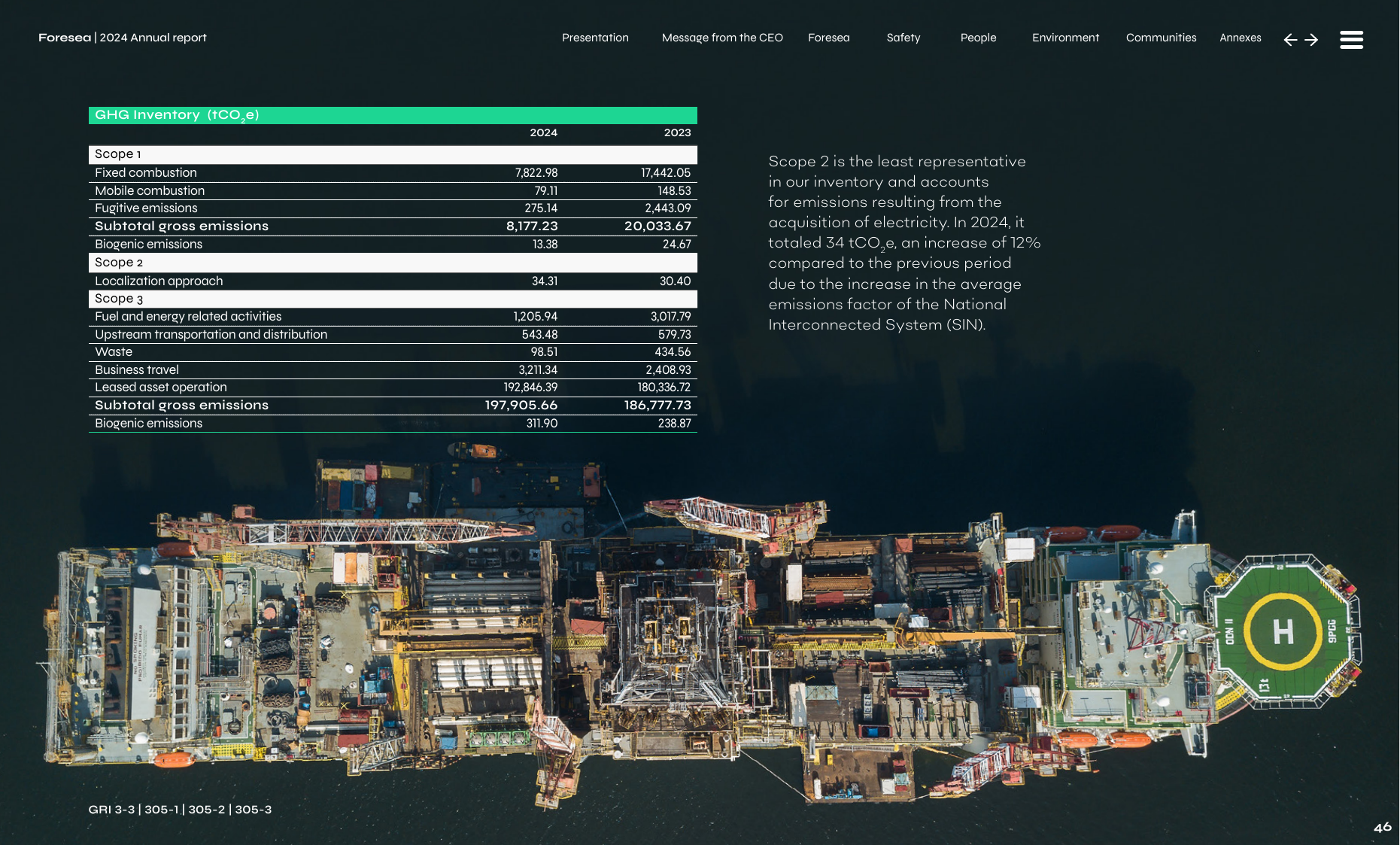1400x845 pixels.
Task: Open the Annexes section
Action: tap(1240, 38)
